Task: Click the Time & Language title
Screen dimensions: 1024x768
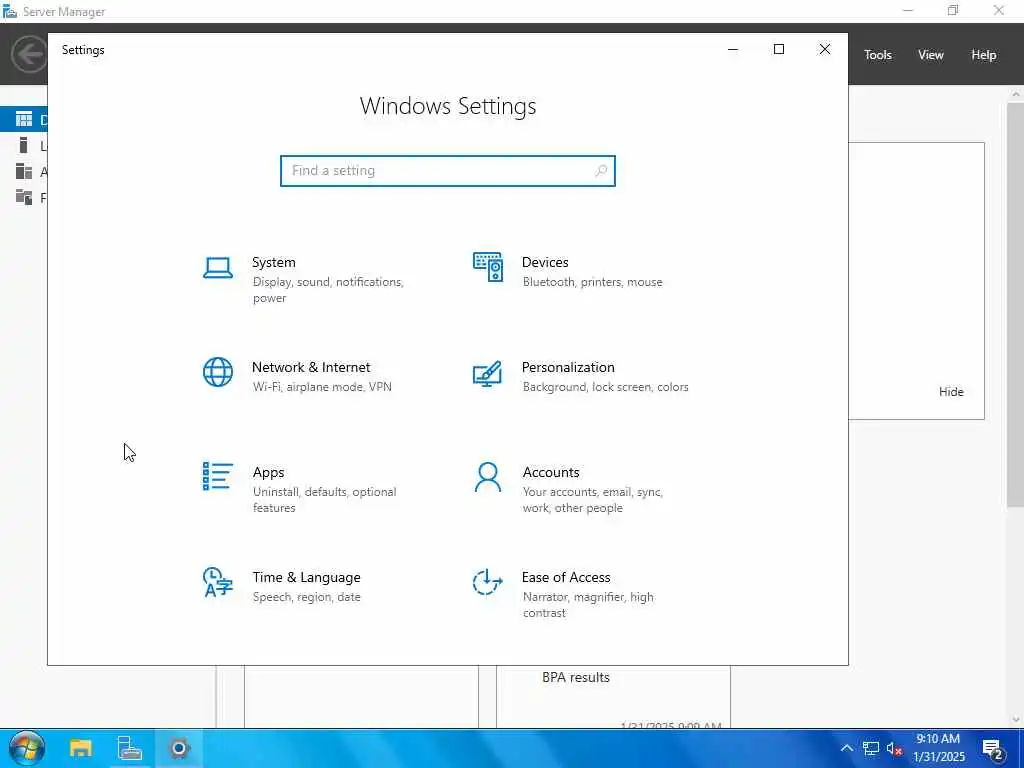Action: coord(306,578)
